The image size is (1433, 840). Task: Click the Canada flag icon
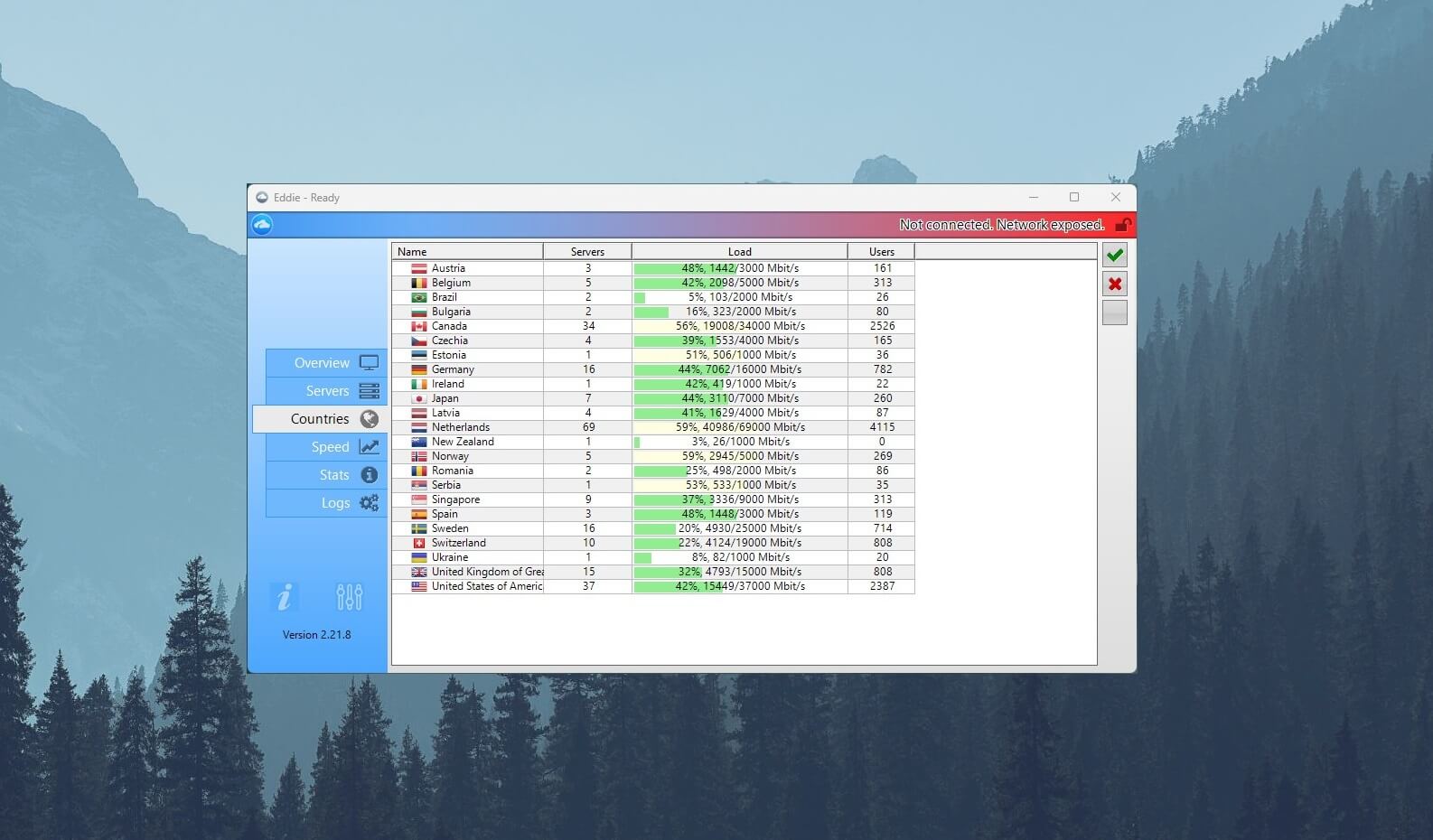coord(419,326)
